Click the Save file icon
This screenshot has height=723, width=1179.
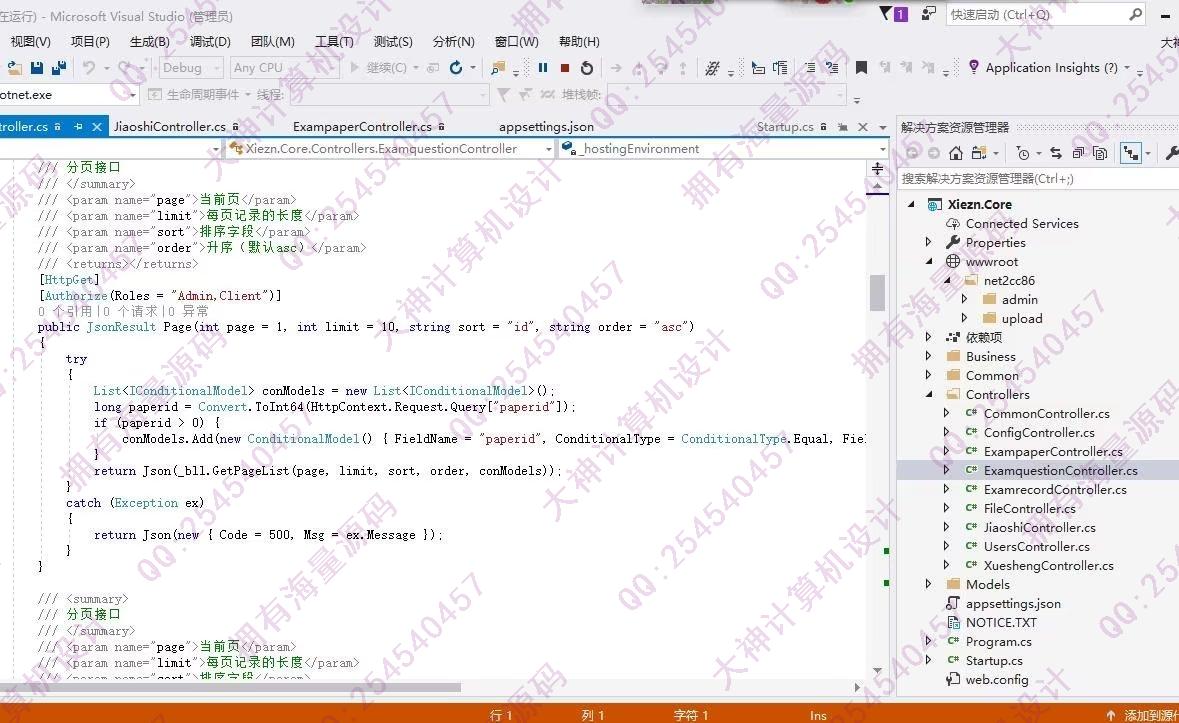36,68
